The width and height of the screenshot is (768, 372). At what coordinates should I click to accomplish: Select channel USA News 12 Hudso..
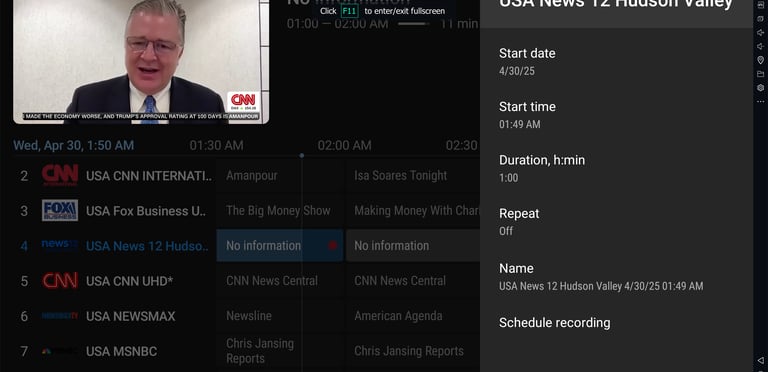tap(147, 246)
